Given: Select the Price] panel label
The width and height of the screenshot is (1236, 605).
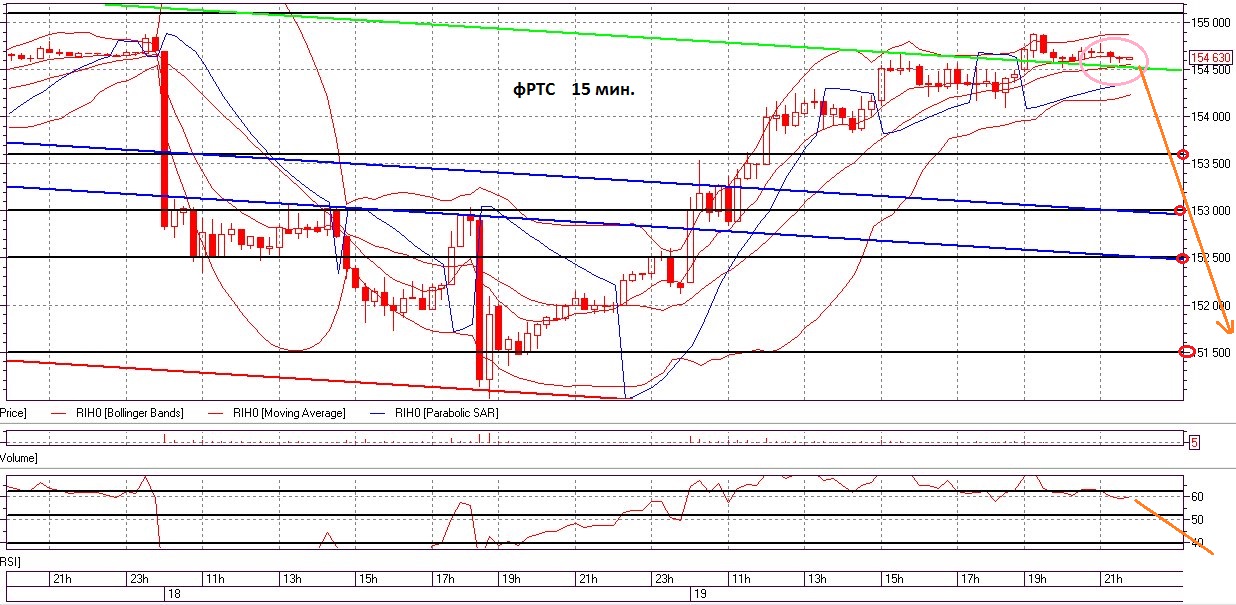Looking at the screenshot, I should click(x=13, y=412).
